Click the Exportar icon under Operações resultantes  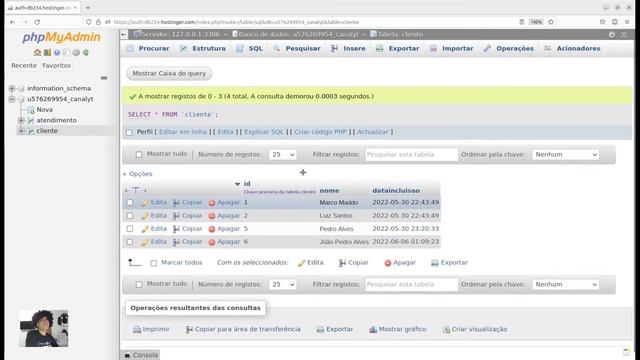coord(320,329)
